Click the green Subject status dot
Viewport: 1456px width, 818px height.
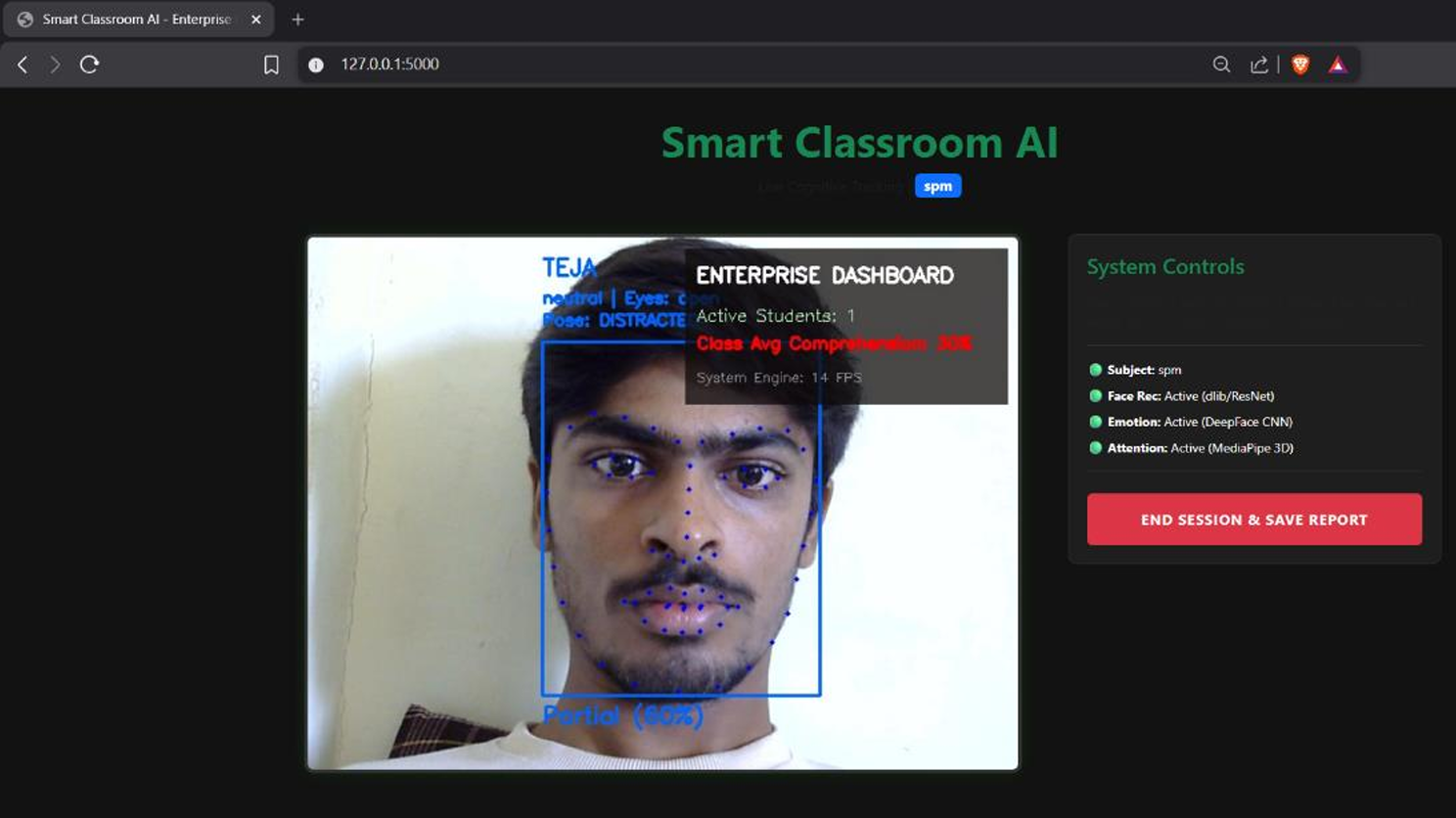tap(1095, 370)
